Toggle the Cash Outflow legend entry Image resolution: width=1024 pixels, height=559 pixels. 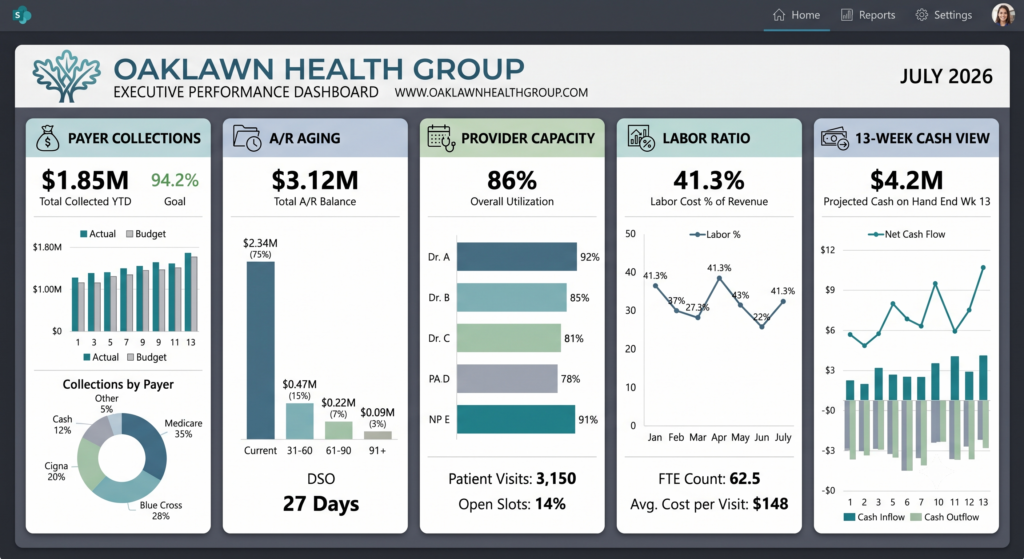[x=944, y=517]
